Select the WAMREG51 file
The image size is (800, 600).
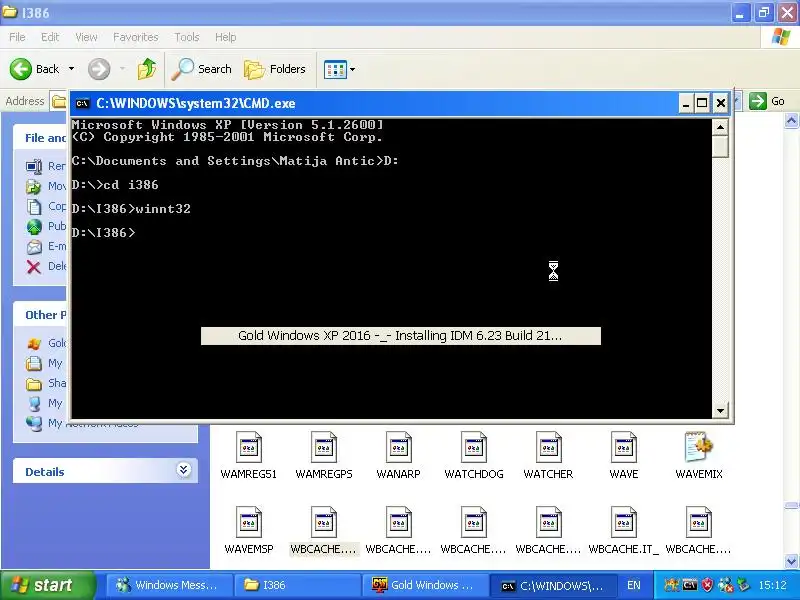click(x=248, y=455)
